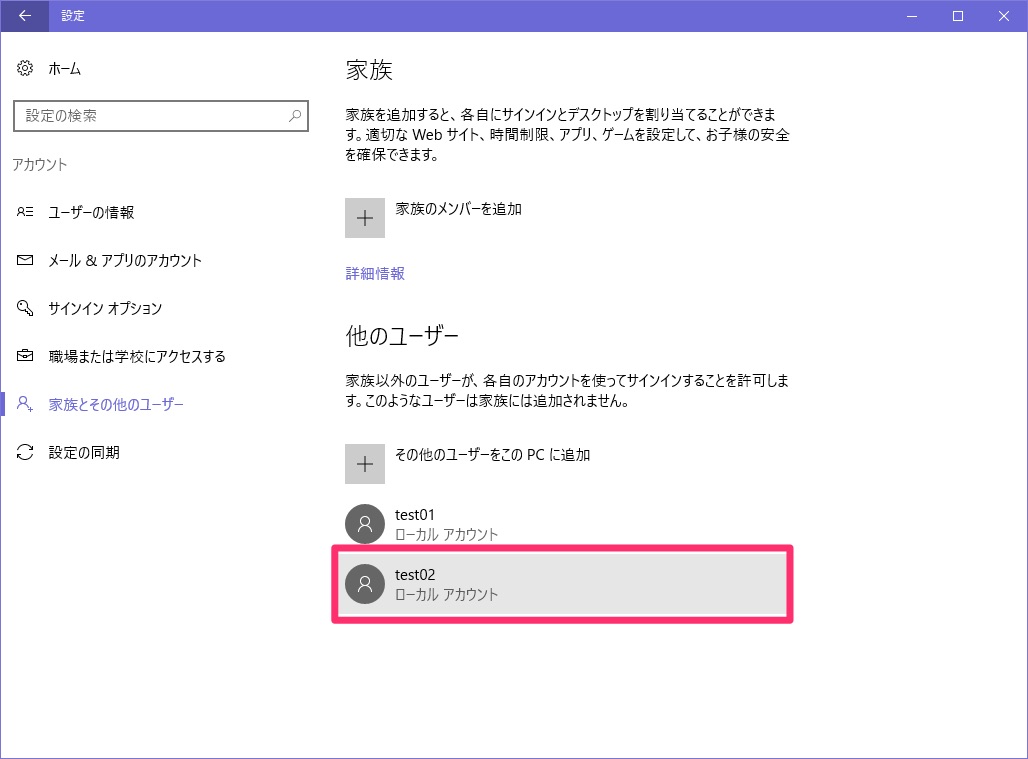Click the key icon for sign-in options
This screenshot has width=1028, height=759.
25,308
